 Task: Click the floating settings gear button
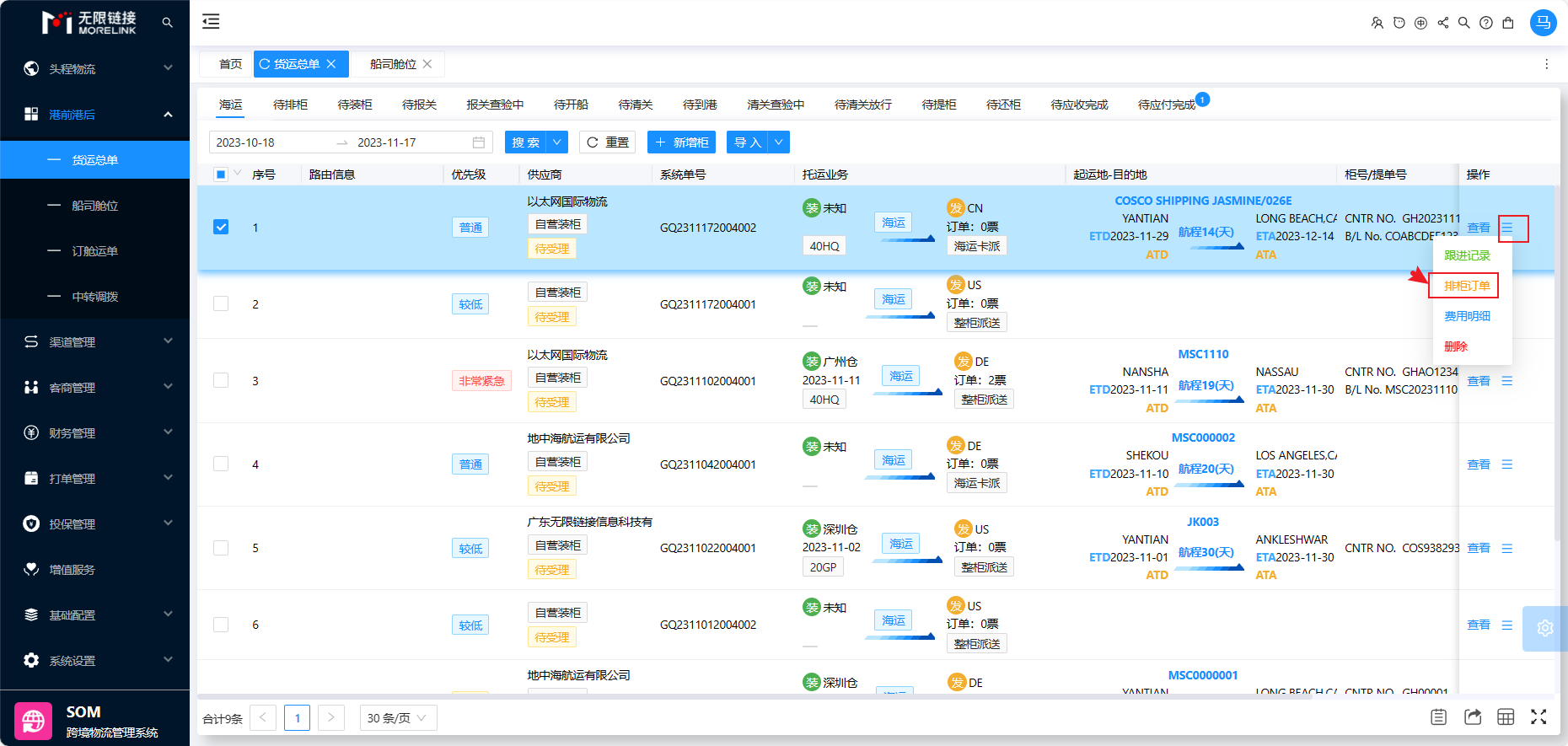[1544, 628]
